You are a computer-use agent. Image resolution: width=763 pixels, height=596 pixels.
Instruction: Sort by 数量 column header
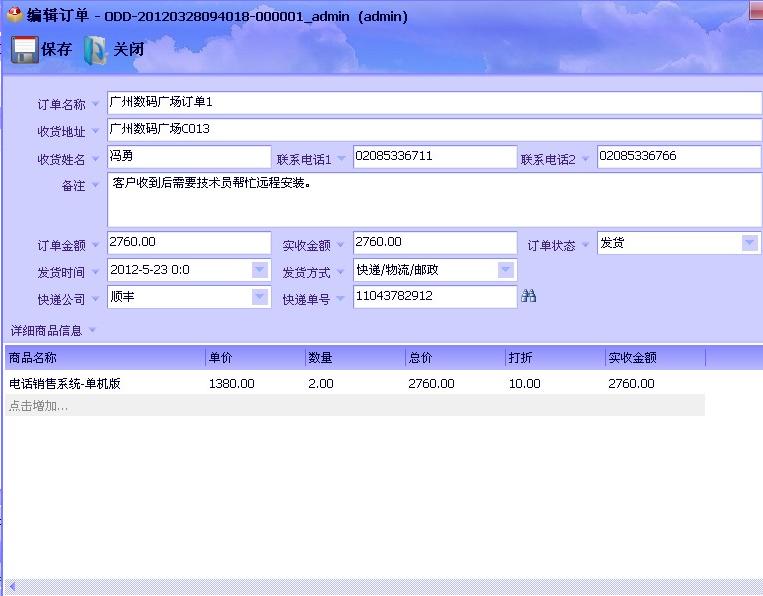pyautogui.click(x=355, y=358)
